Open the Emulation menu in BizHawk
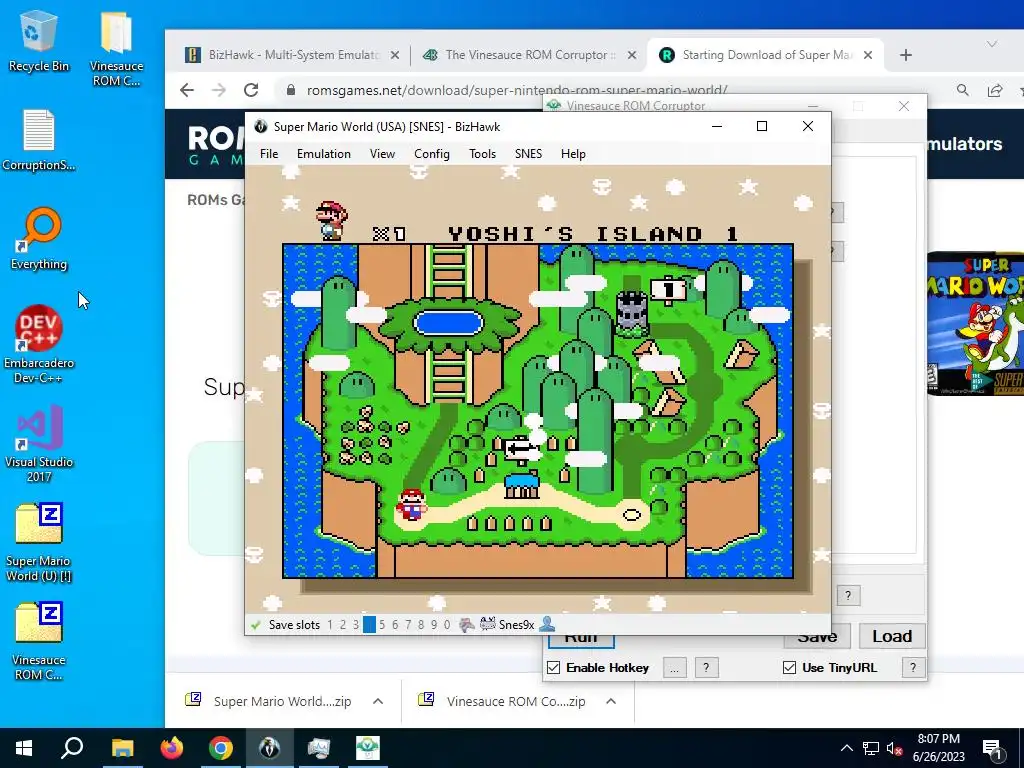The height and width of the screenshot is (768, 1024). 323,153
